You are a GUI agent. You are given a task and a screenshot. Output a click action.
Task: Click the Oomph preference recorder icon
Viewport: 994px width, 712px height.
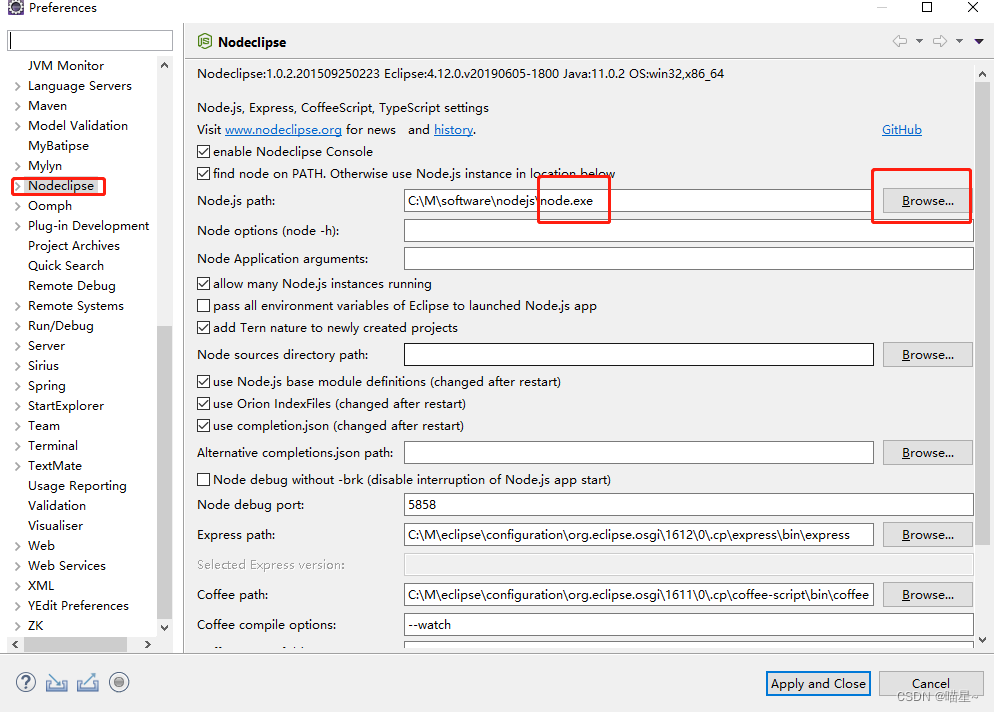point(119,682)
